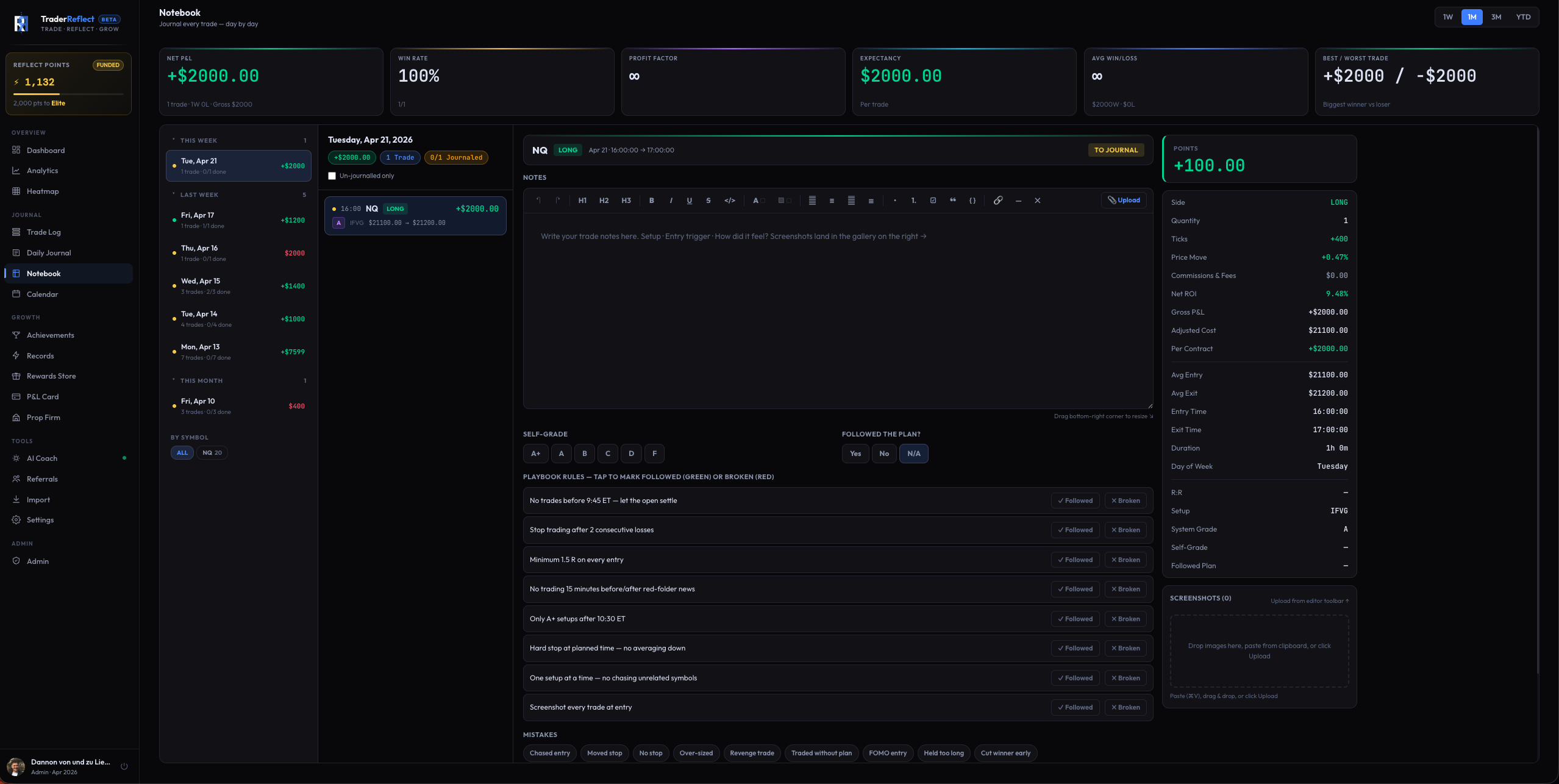The height and width of the screenshot is (784, 1559).
Task: Switch range to 3M tab
Action: pos(1496,17)
